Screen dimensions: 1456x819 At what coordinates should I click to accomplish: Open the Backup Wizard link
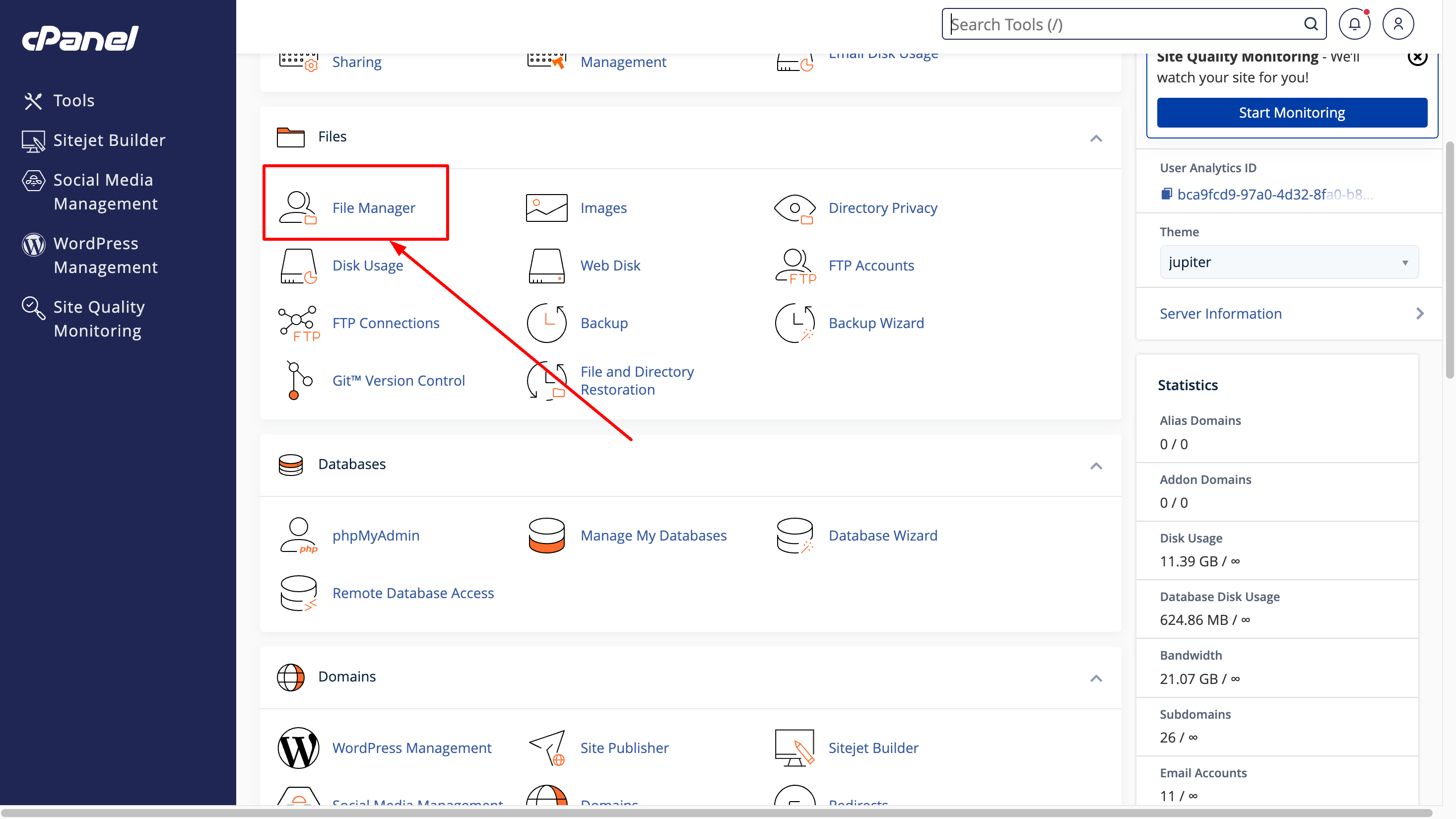(876, 323)
